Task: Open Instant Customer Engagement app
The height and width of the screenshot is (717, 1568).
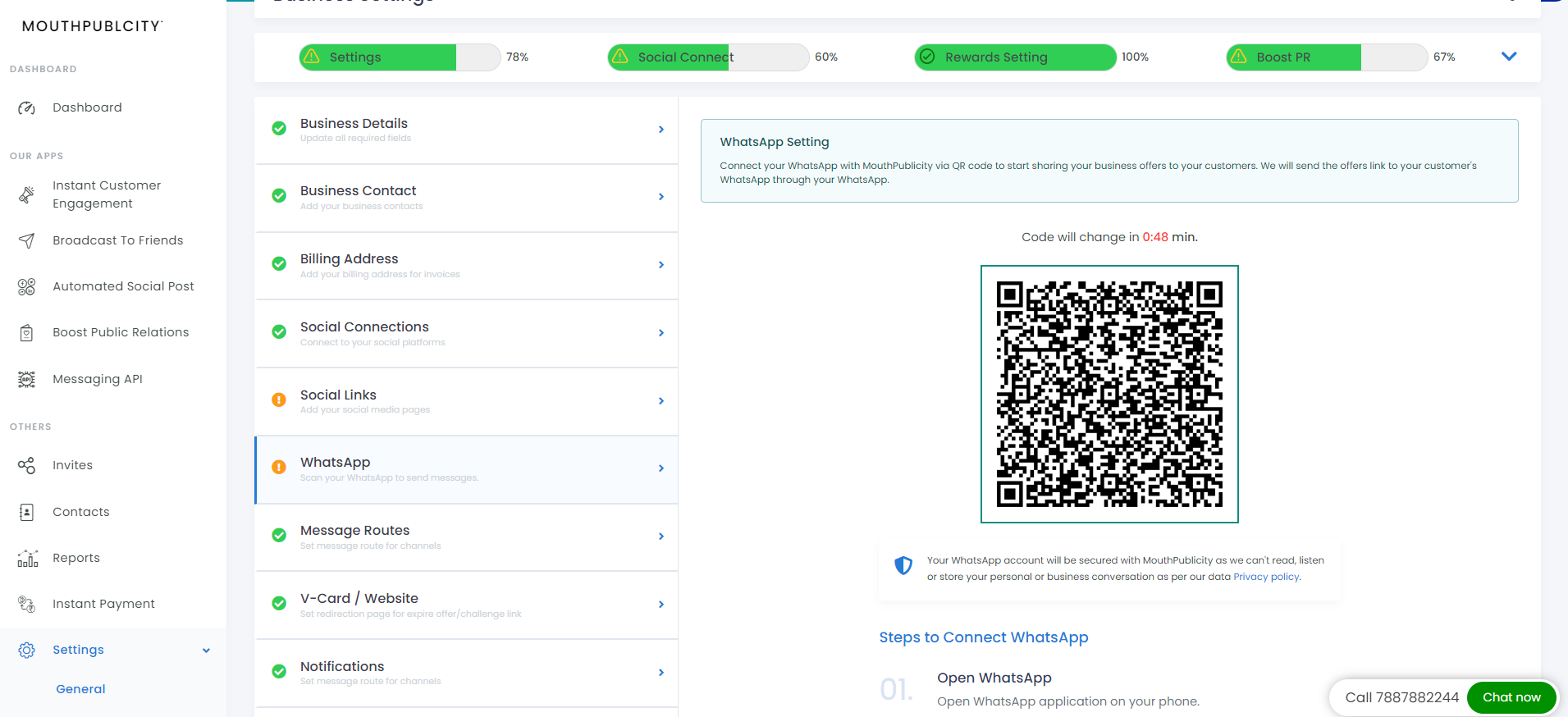Action: click(x=107, y=194)
